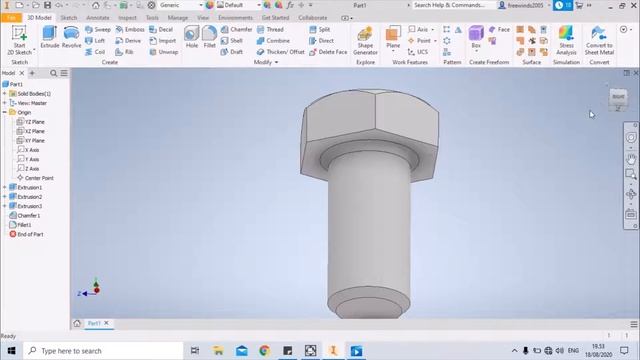The image size is (640, 360).
Task: Apply the Thread feature
Action: tap(270, 29)
